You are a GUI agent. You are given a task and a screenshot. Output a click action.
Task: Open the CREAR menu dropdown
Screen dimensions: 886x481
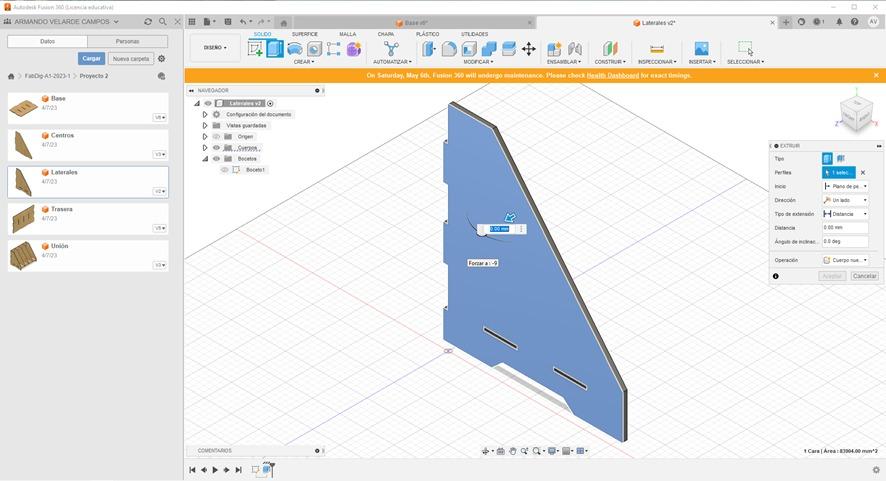[304, 62]
